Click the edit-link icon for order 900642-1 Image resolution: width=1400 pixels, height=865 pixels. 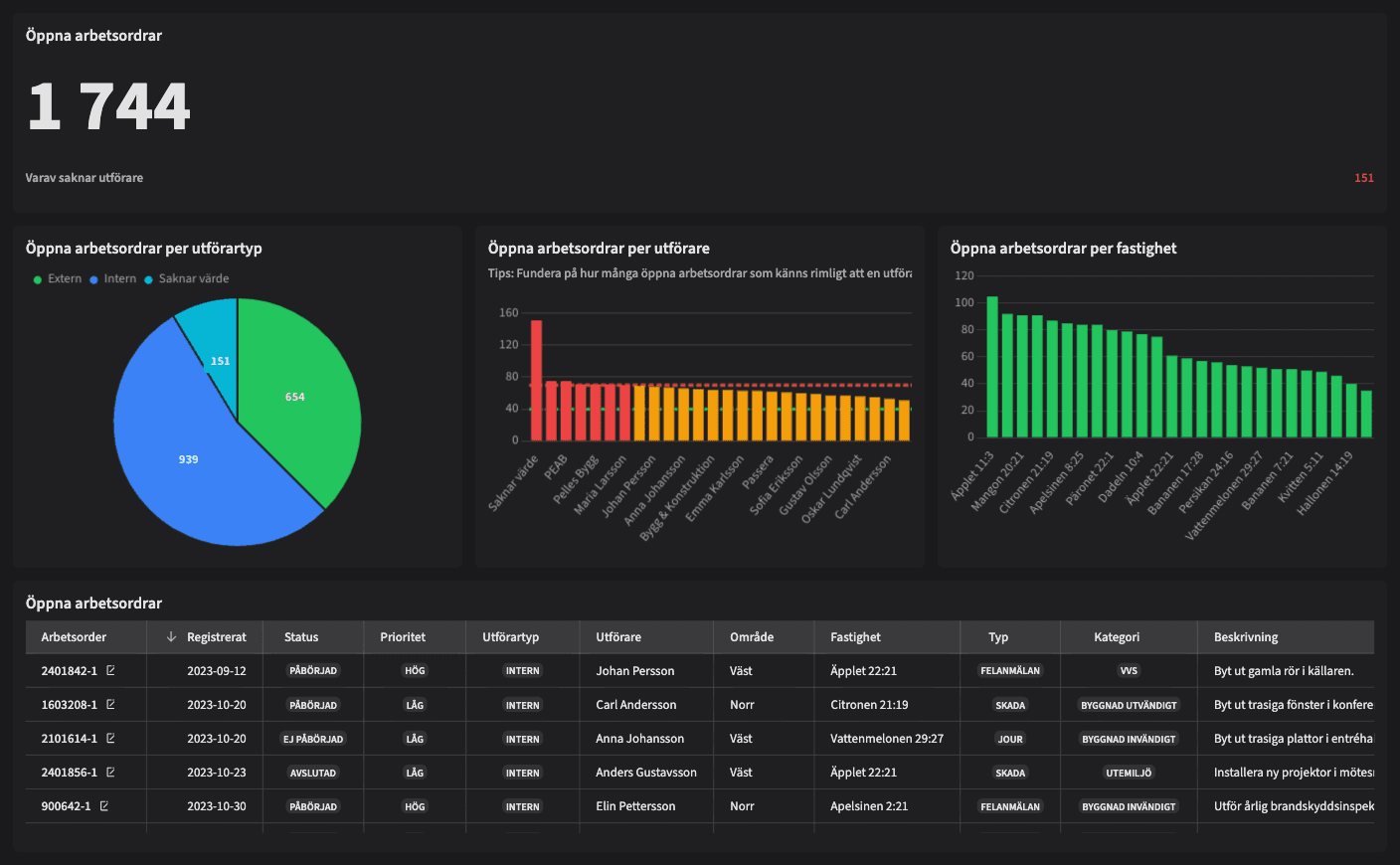[x=104, y=806]
